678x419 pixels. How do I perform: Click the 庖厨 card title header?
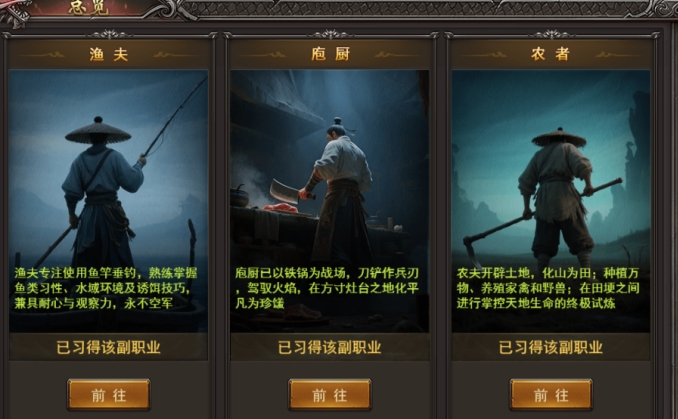[x=330, y=54]
